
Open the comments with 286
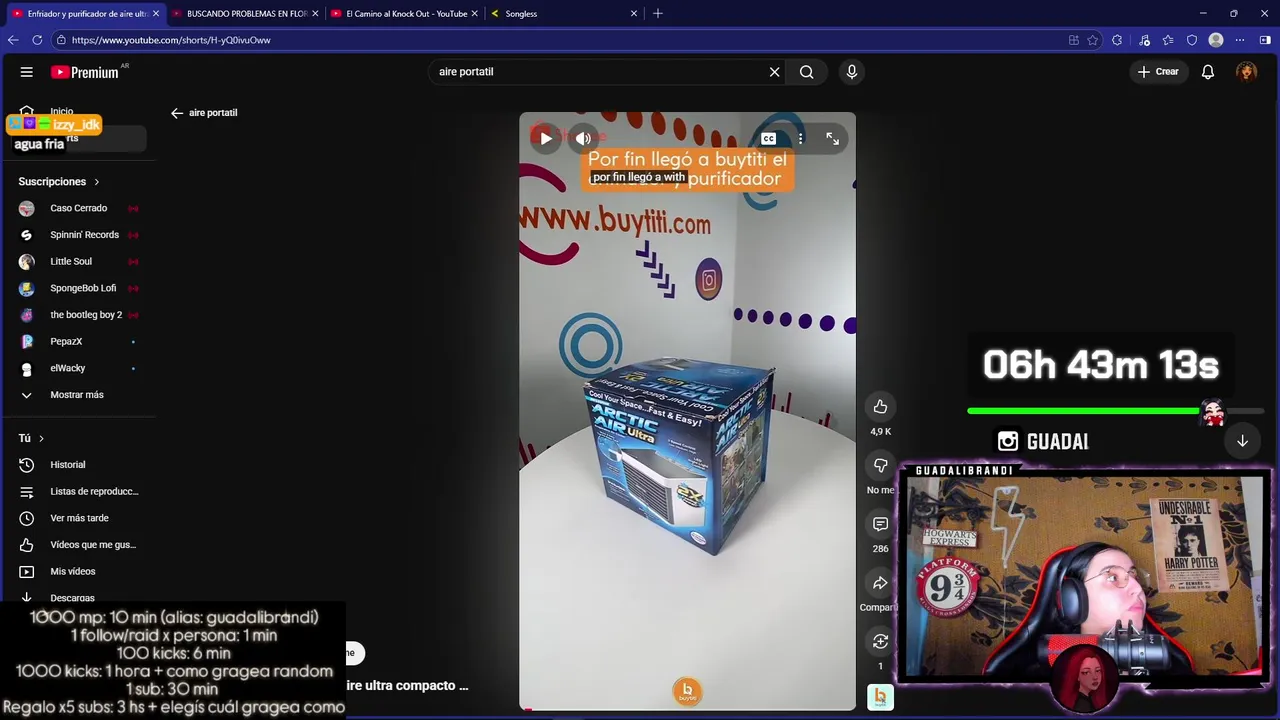[880, 524]
